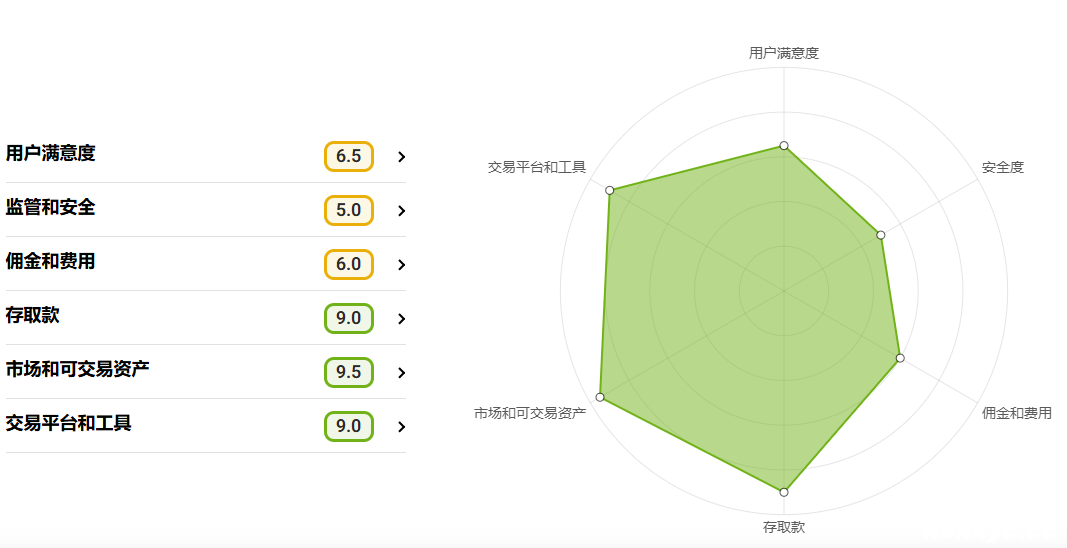Select the 9.5 score badge
This screenshot has height=548, width=1067.
coord(348,372)
